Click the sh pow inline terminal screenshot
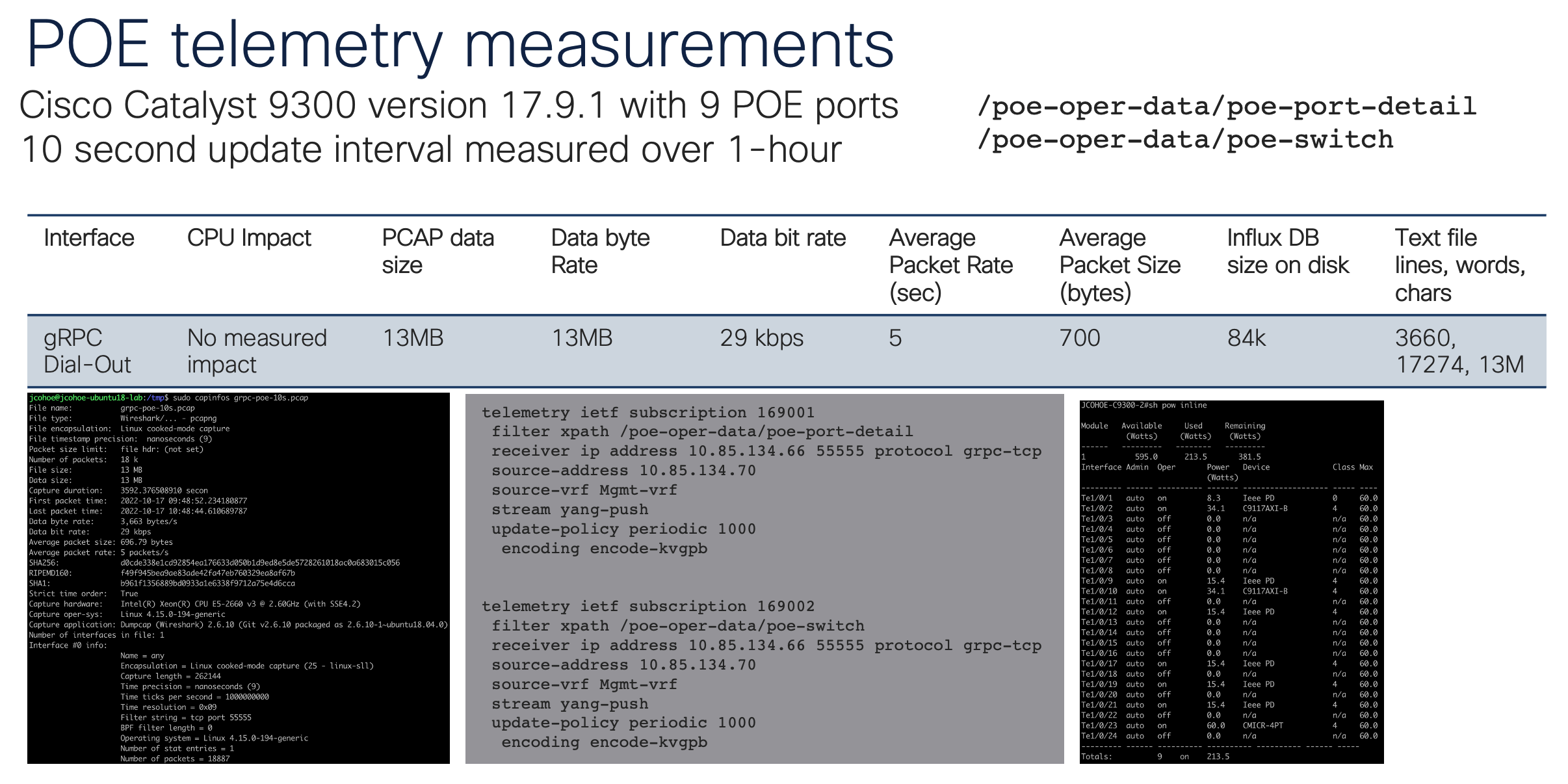The height and width of the screenshot is (784, 1568). [1231, 582]
